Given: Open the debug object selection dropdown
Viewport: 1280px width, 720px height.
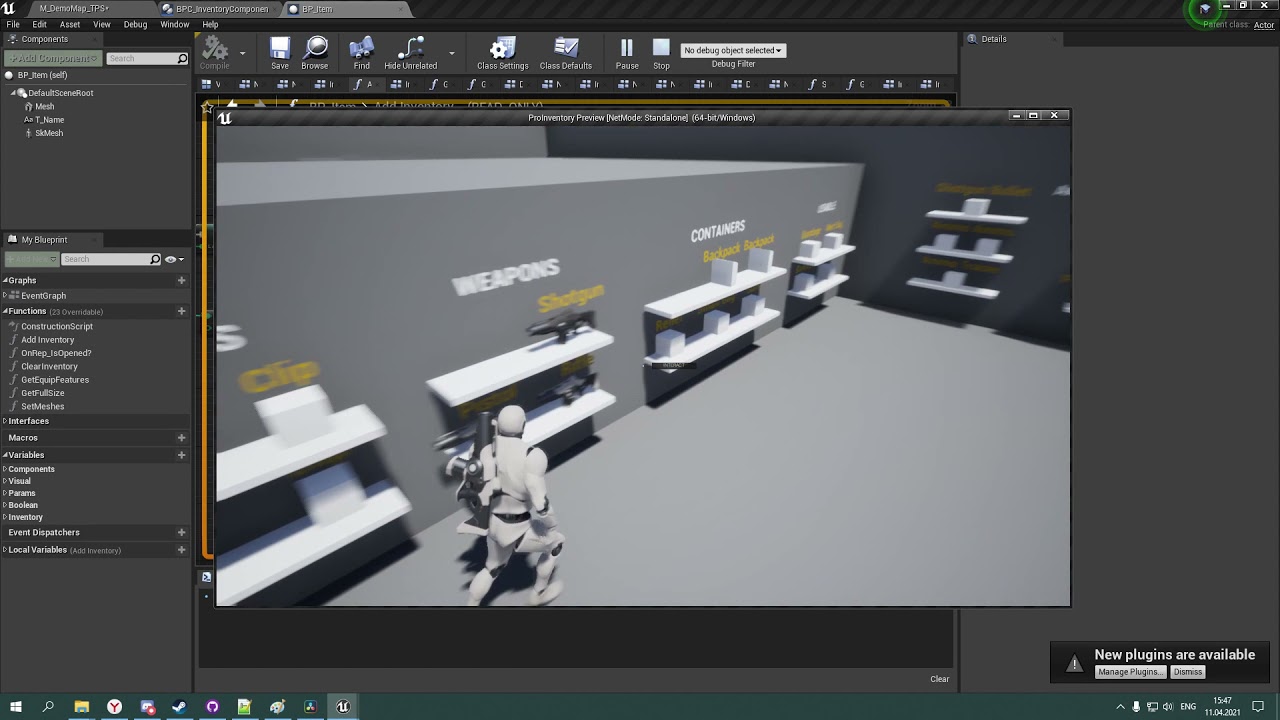Looking at the screenshot, I should pyautogui.click(x=733, y=50).
